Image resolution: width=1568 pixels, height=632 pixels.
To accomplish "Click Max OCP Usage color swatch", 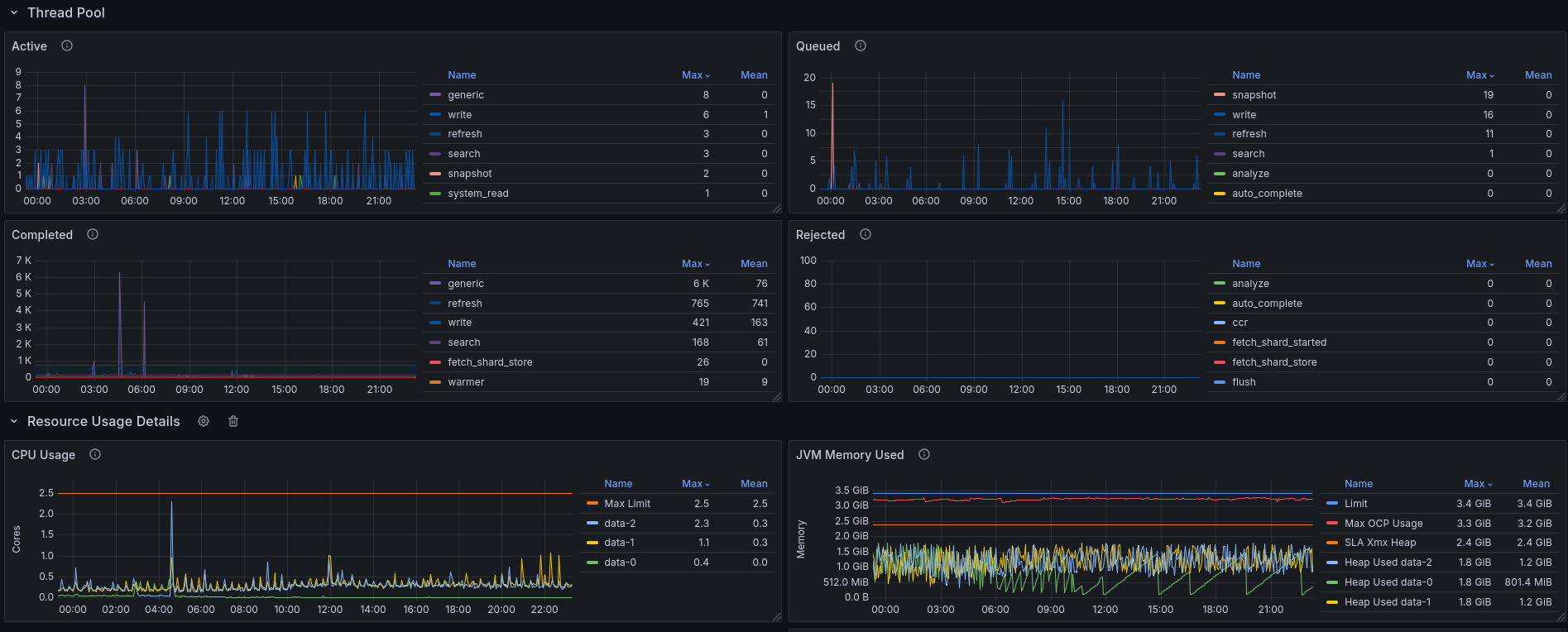I will pyautogui.click(x=1332, y=523).
